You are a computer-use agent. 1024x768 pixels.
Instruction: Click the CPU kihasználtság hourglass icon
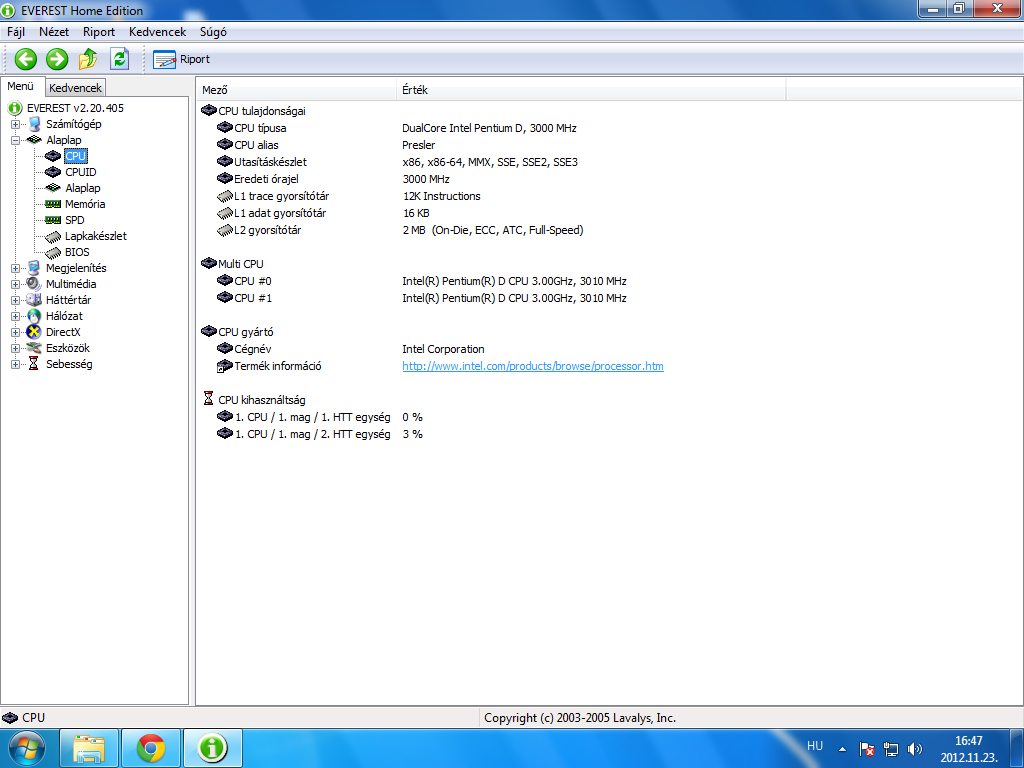pyautogui.click(x=208, y=398)
